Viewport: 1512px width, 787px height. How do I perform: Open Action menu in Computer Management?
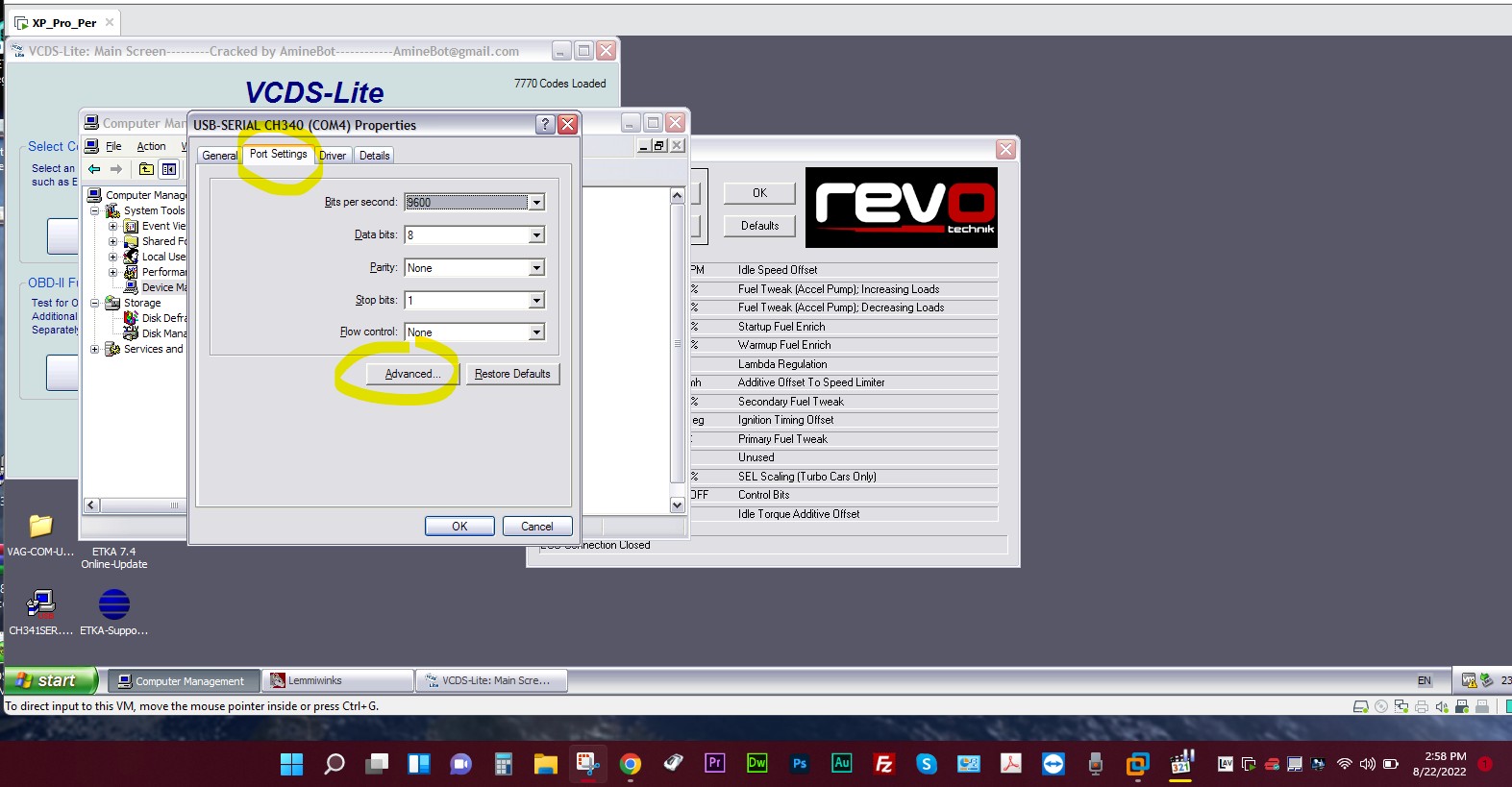click(151, 146)
